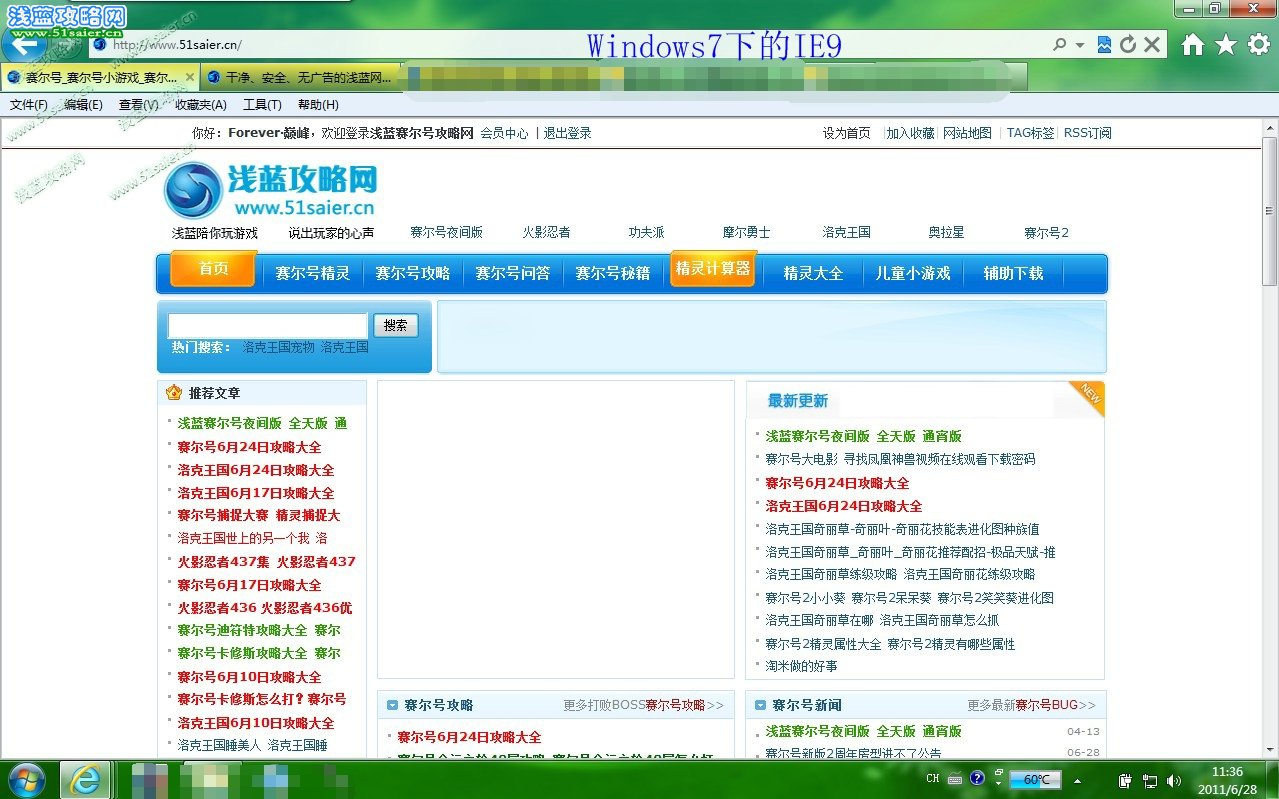This screenshot has height=799, width=1279.
Task: Open the address bar autocomplete dropdown arrow
Action: point(1080,45)
